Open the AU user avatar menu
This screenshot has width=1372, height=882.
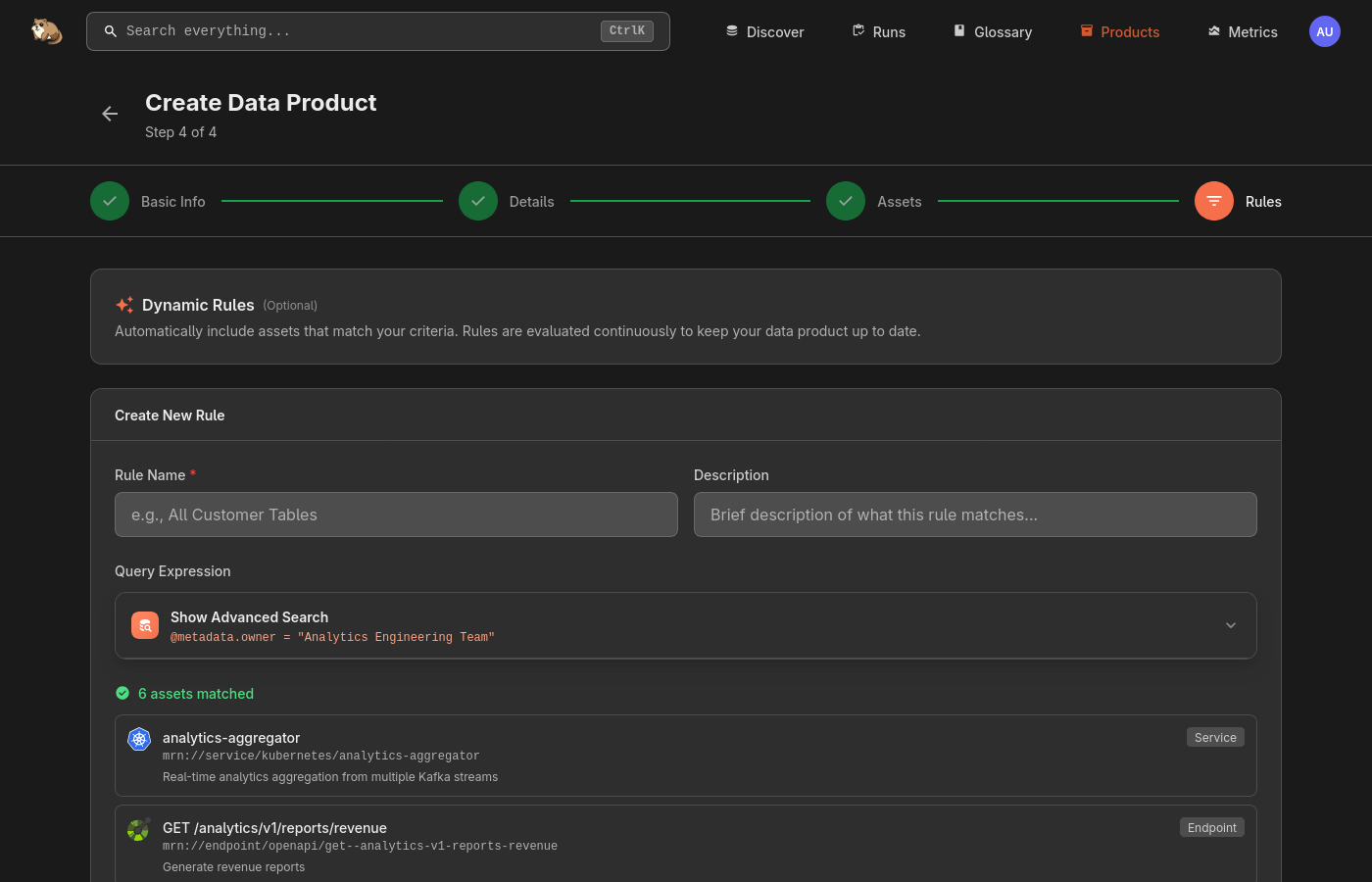click(1324, 31)
